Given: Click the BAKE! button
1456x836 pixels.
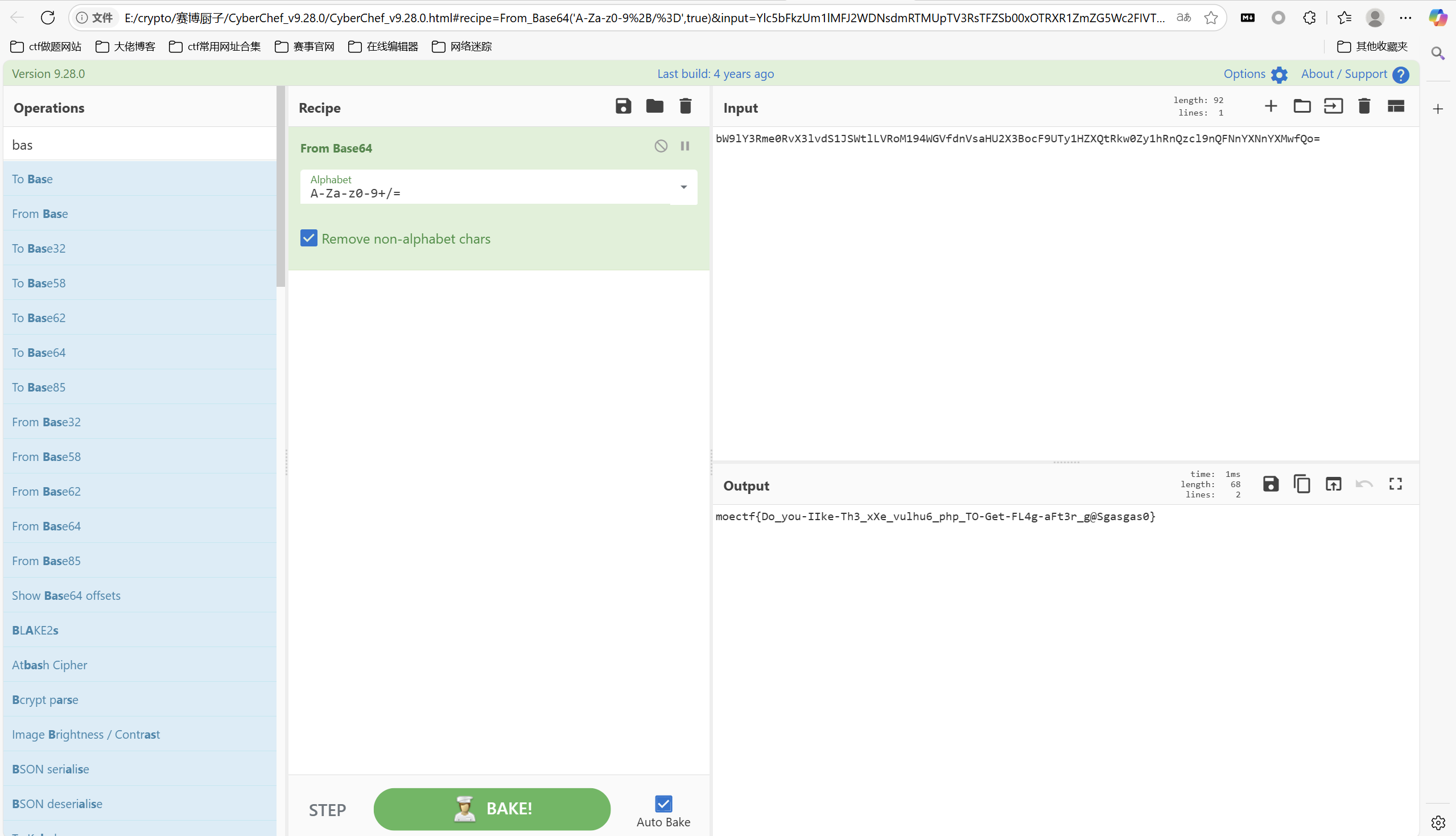Looking at the screenshot, I should pyautogui.click(x=492, y=809).
